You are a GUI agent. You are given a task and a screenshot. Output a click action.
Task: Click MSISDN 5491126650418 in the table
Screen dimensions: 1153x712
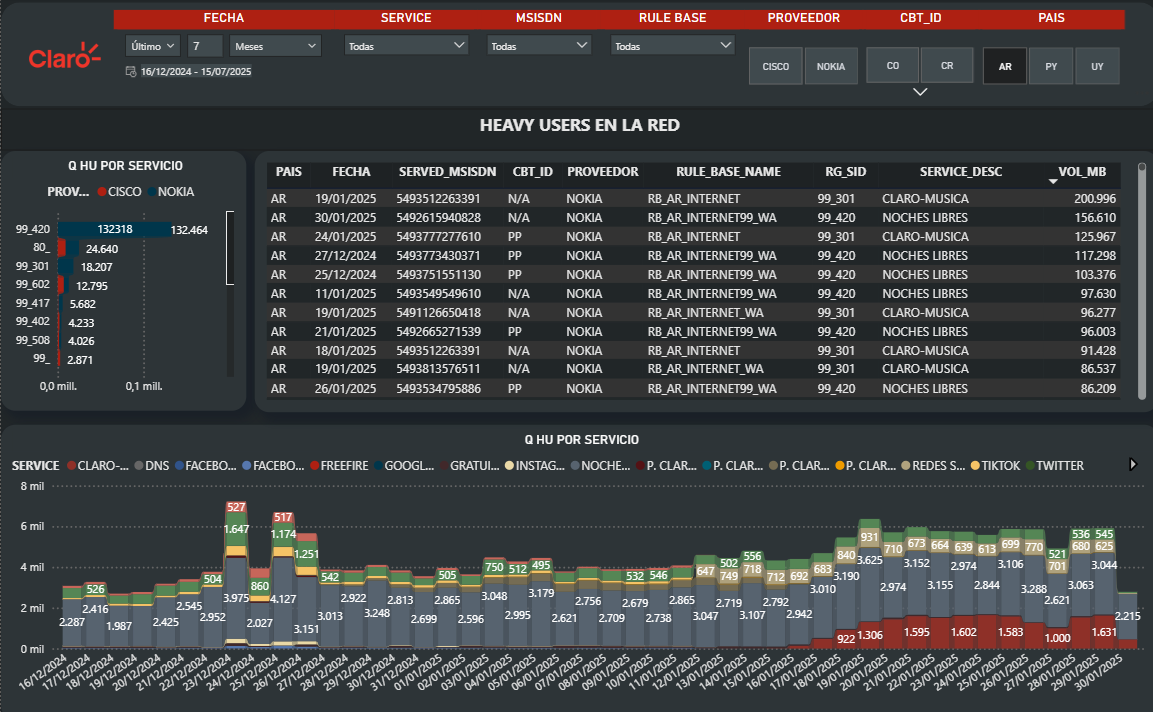[438, 313]
